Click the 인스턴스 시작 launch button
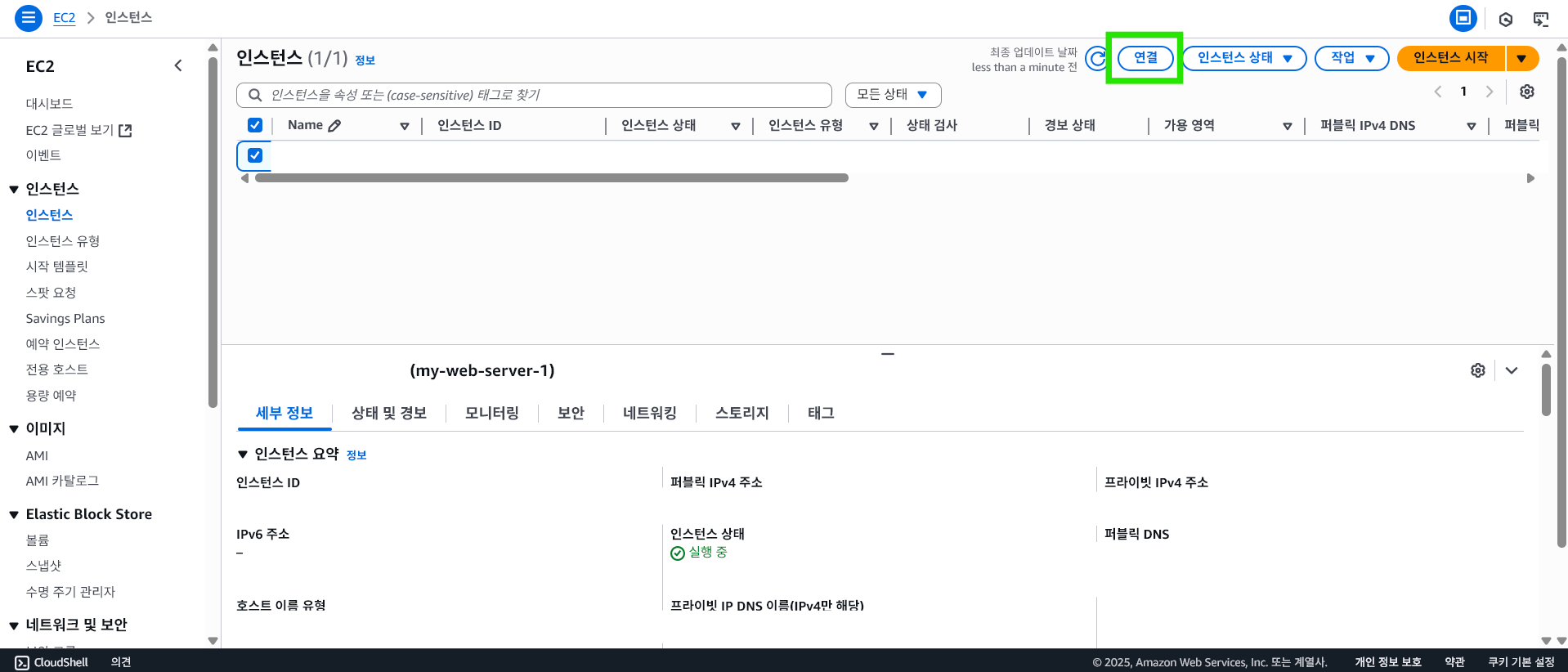This screenshot has height=672, width=1568. 1451,58
